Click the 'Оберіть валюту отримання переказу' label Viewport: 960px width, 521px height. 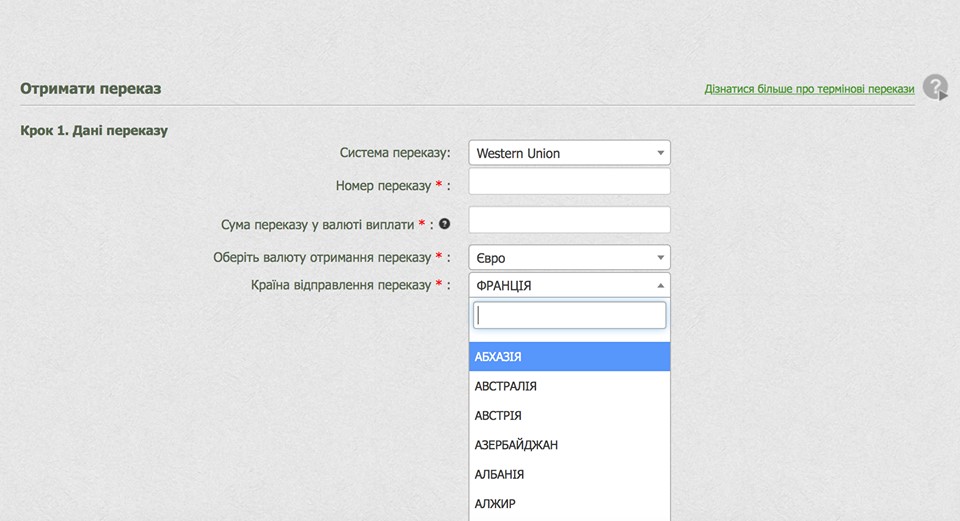(322, 257)
